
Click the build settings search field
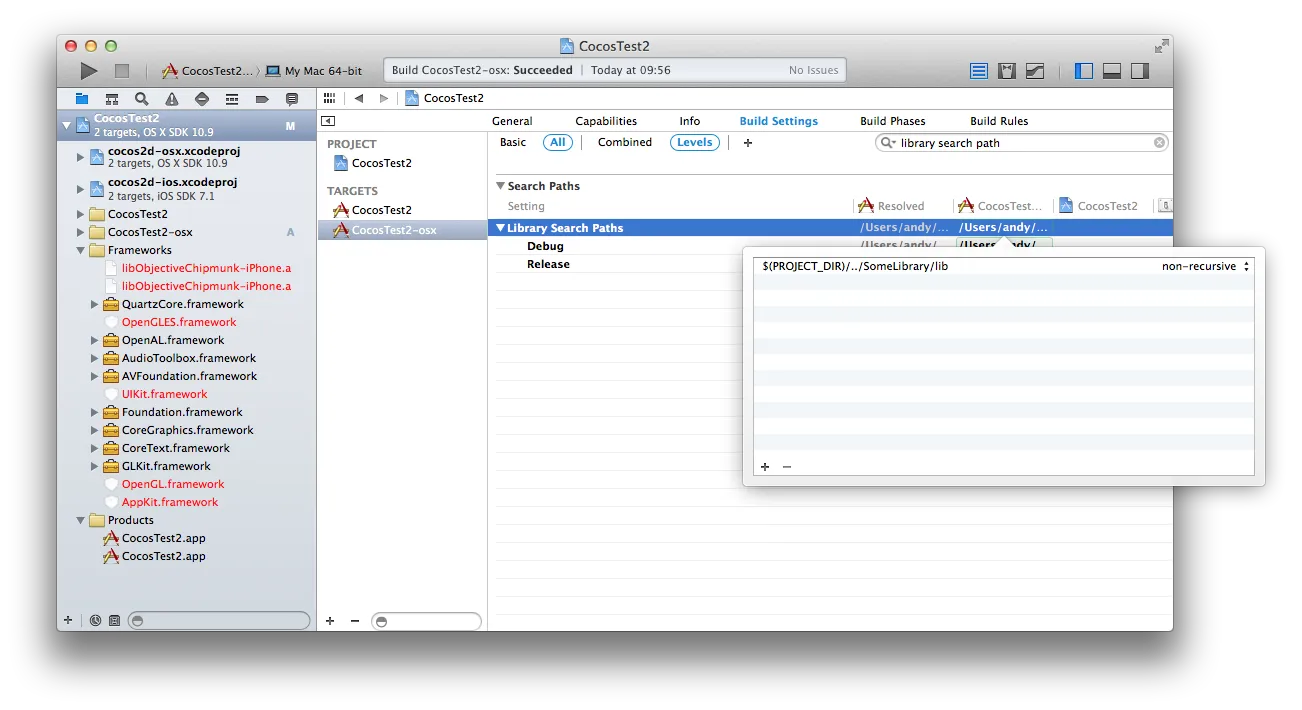tap(1023, 143)
